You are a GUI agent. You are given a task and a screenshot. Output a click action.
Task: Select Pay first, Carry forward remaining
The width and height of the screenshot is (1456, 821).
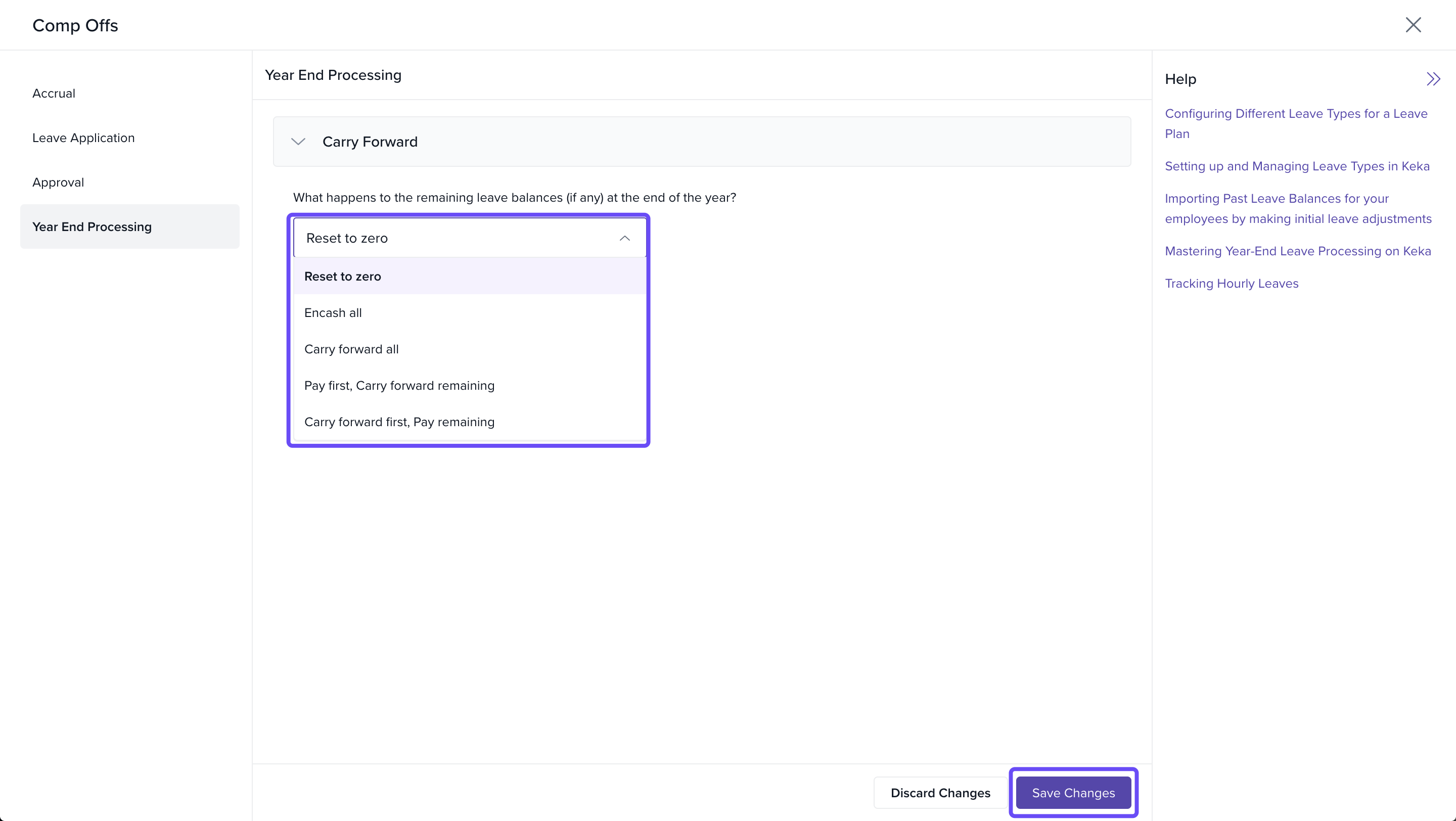(x=399, y=385)
